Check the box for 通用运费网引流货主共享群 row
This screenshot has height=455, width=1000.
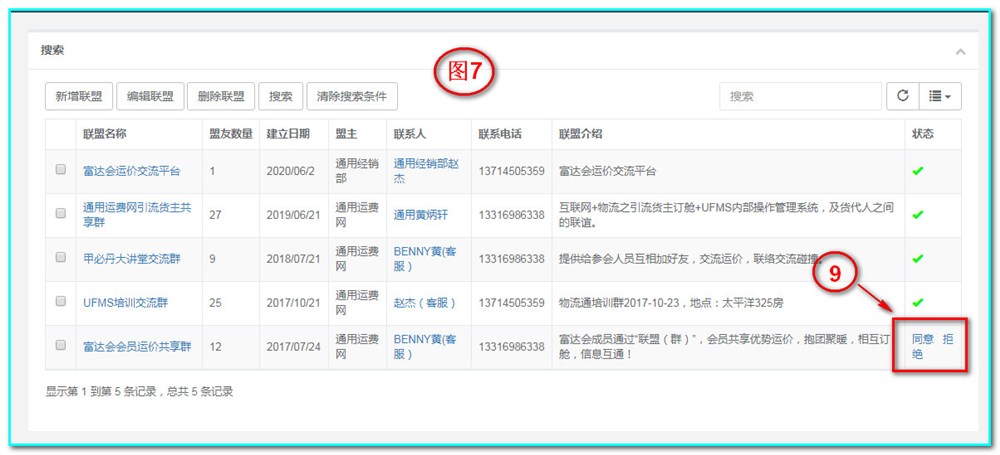click(61, 214)
